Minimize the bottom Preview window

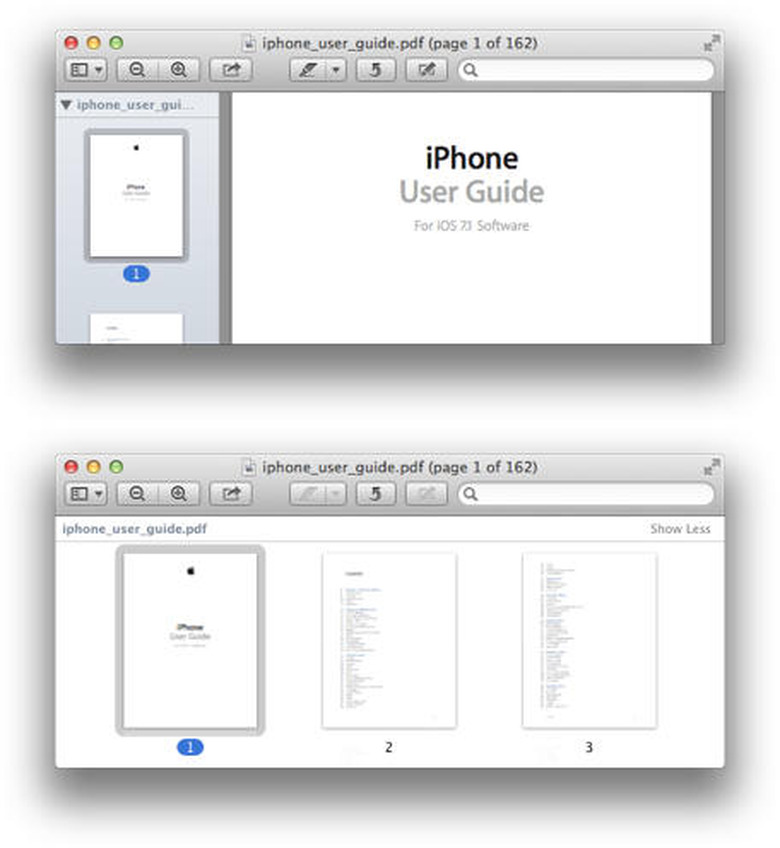tap(94, 467)
